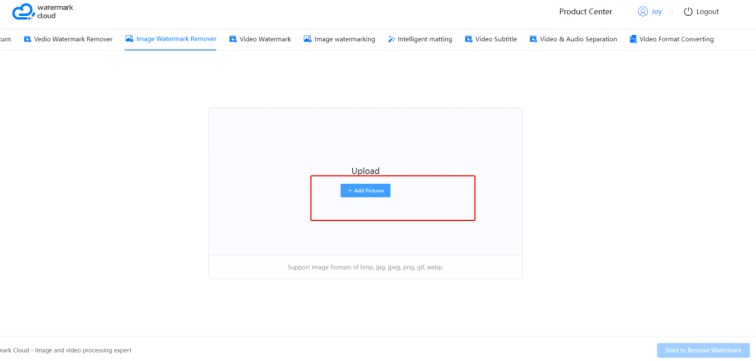
Task: Click the Upload label text
Action: (365, 171)
